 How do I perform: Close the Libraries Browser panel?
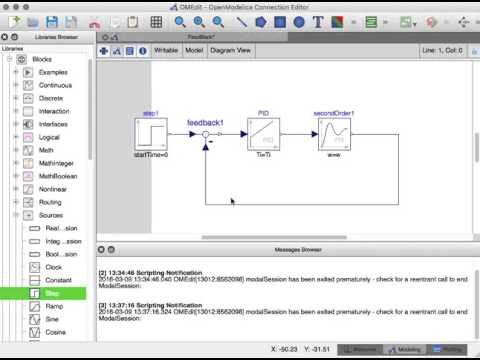coord(4,37)
